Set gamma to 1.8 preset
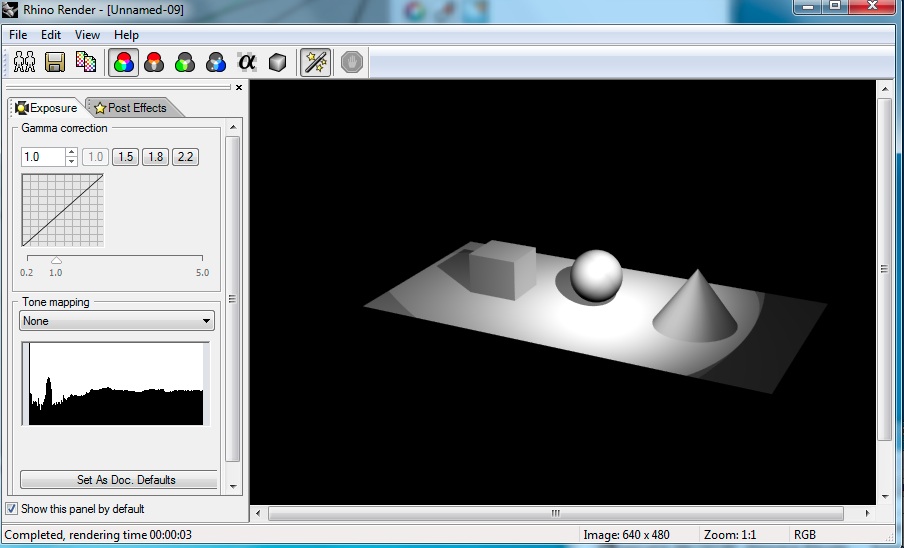This screenshot has width=904, height=548. (155, 157)
